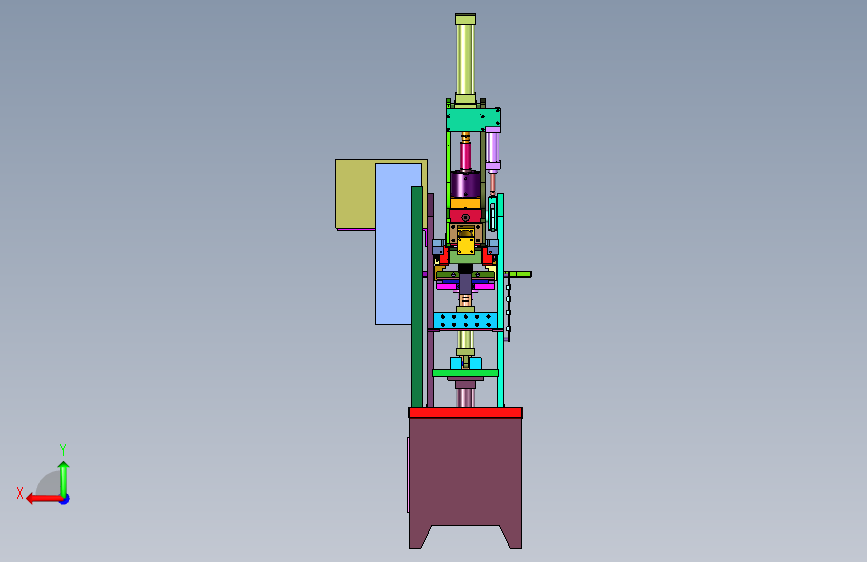The width and height of the screenshot is (867, 562).
Task: Select the green handle lever on the right
Action: tap(518, 274)
